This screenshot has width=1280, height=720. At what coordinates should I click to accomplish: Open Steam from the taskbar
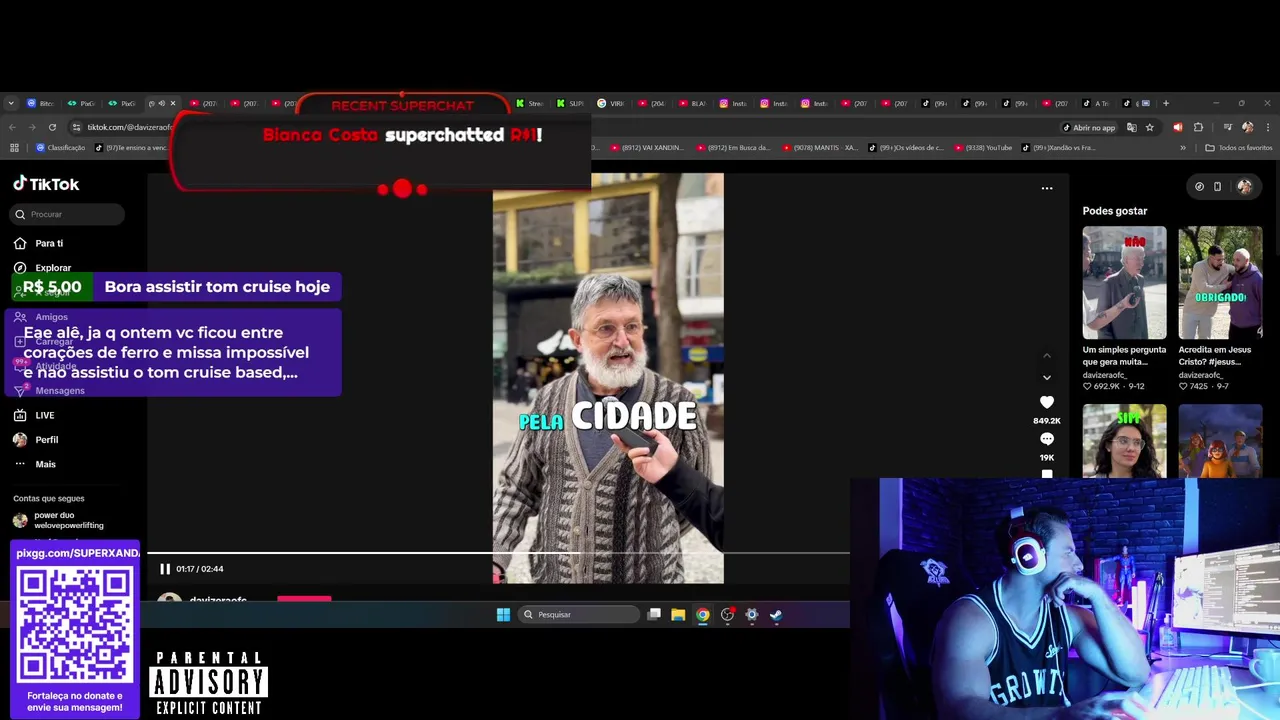[x=776, y=615]
